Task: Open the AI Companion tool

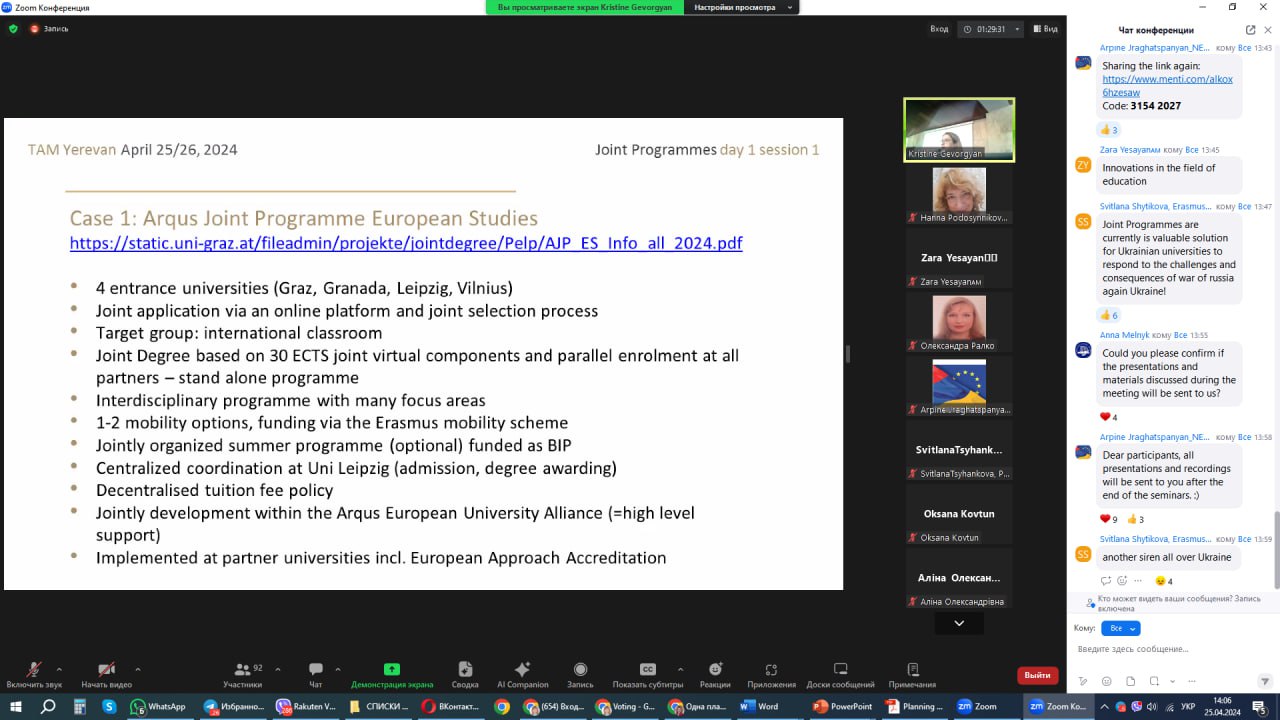Action: click(522, 670)
